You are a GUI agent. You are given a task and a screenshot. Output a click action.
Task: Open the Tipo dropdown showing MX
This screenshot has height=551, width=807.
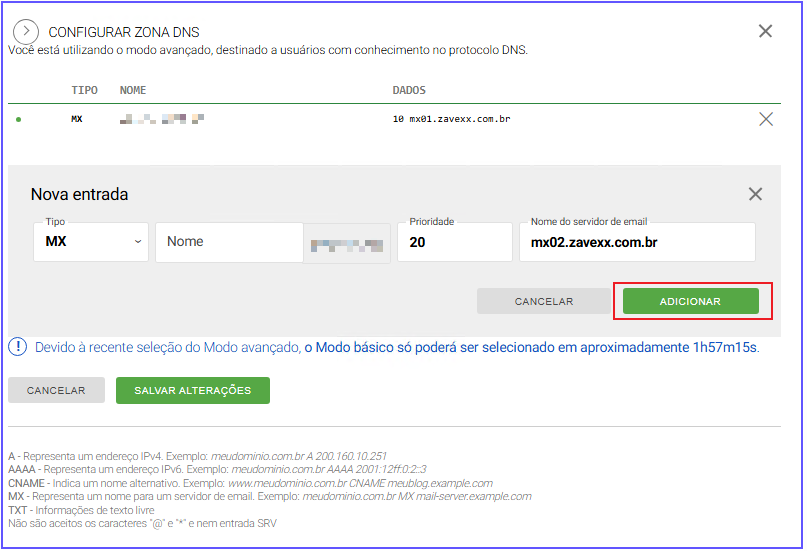pyautogui.click(x=91, y=242)
